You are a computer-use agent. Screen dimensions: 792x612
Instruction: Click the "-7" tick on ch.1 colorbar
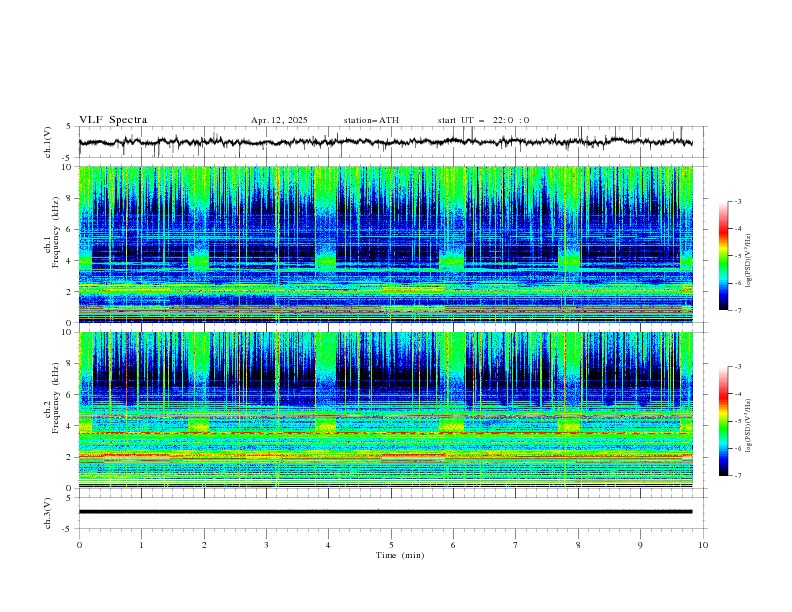tap(737, 310)
